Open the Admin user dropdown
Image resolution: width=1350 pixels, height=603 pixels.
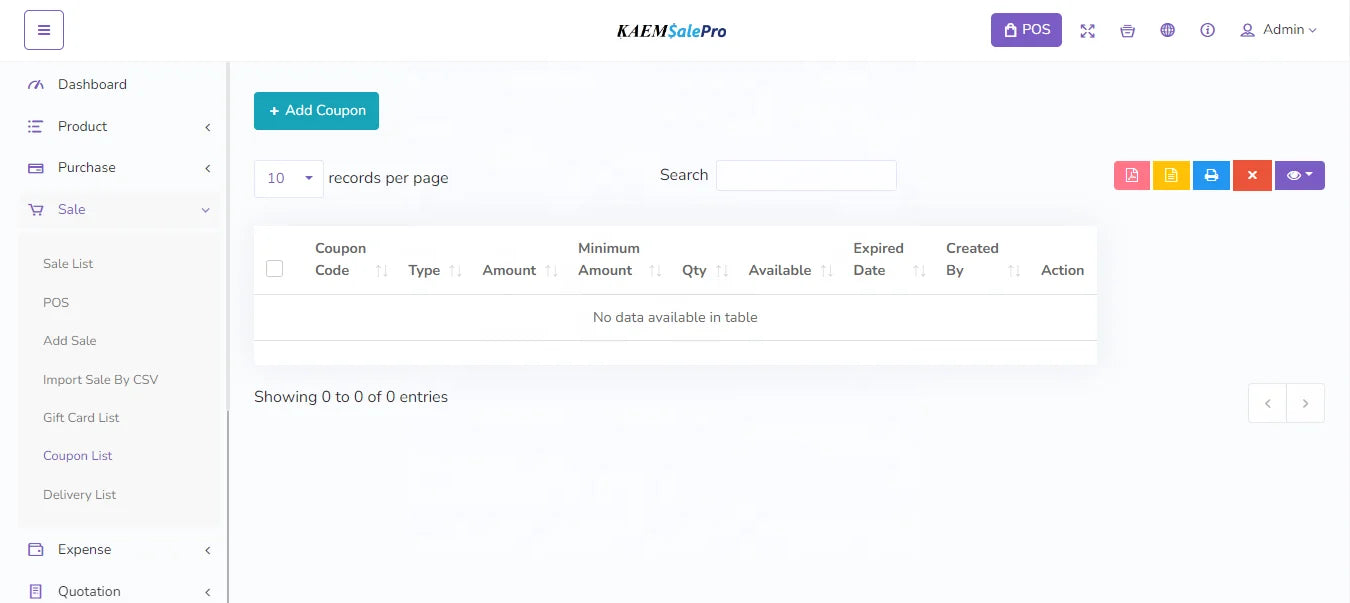1279,30
